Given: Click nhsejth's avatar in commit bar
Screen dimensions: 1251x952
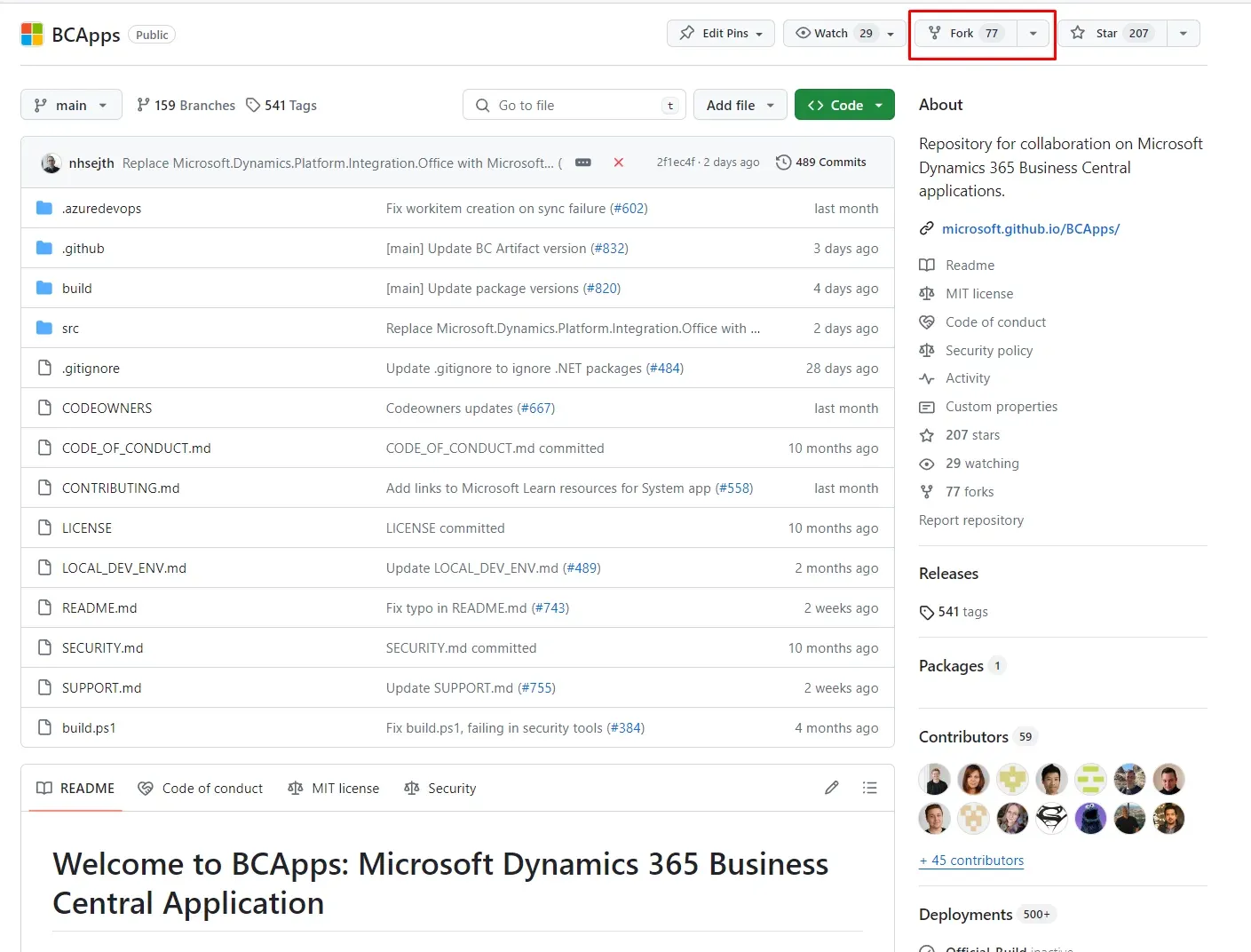Looking at the screenshot, I should (51, 163).
